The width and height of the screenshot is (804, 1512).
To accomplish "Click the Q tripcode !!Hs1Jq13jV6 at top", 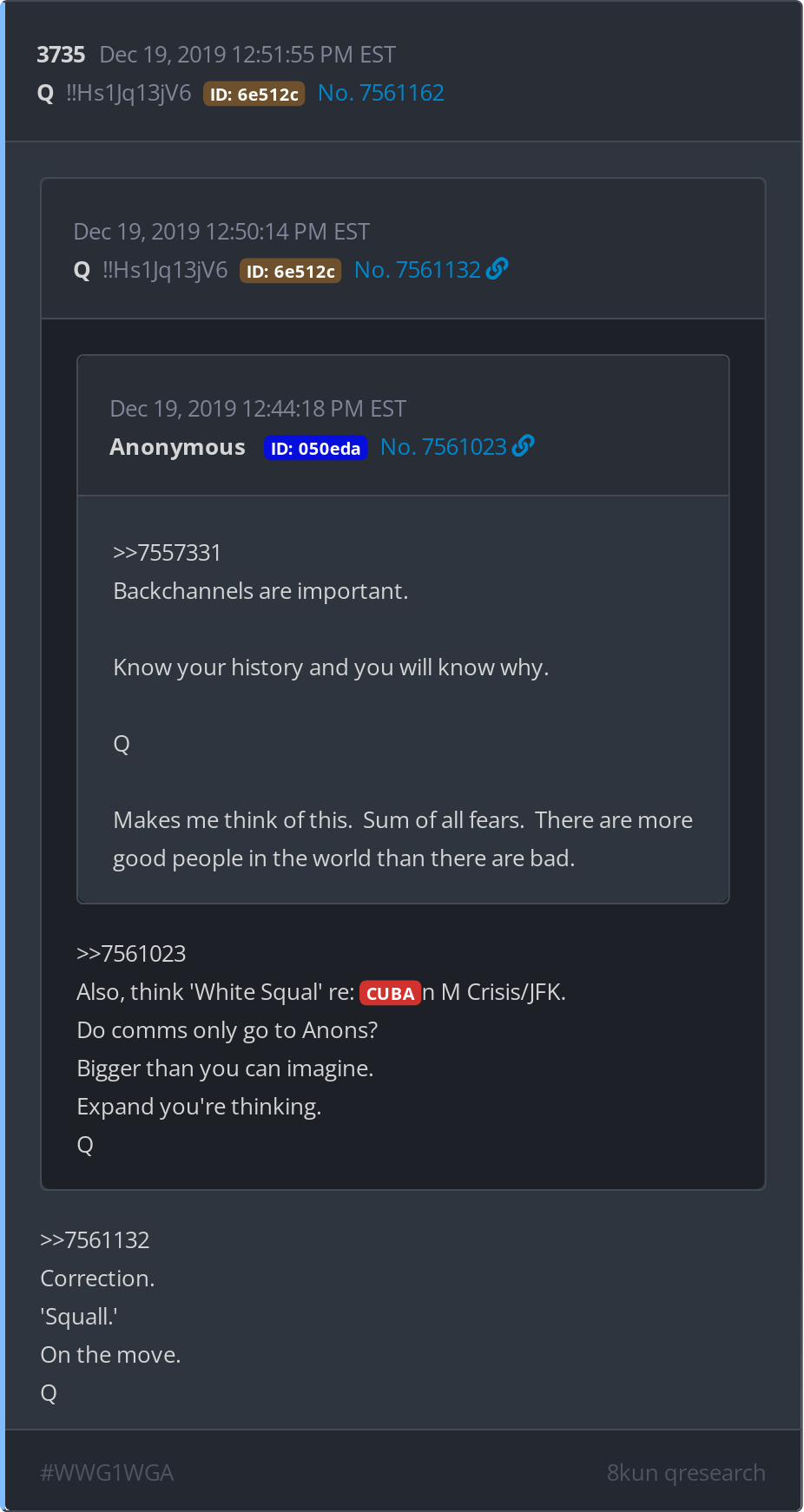I will click(x=129, y=93).
